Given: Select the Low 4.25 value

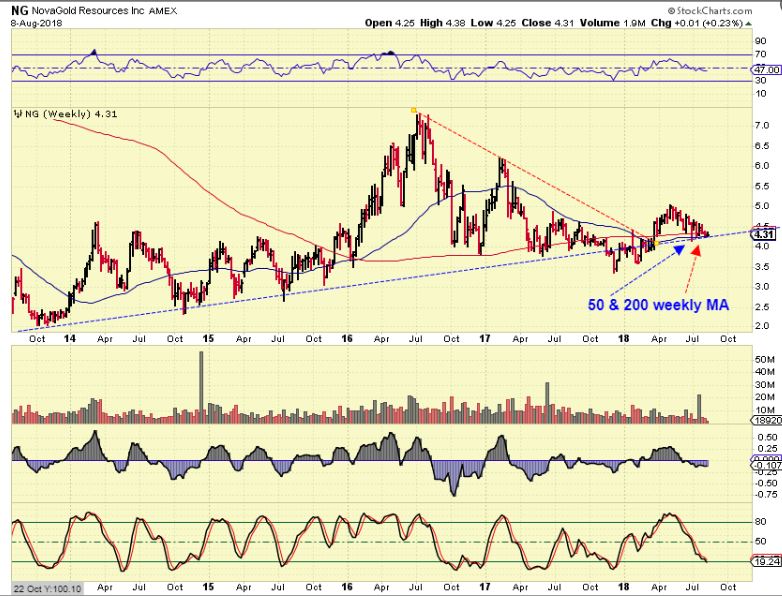Looking at the screenshot, I should pos(494,23).
